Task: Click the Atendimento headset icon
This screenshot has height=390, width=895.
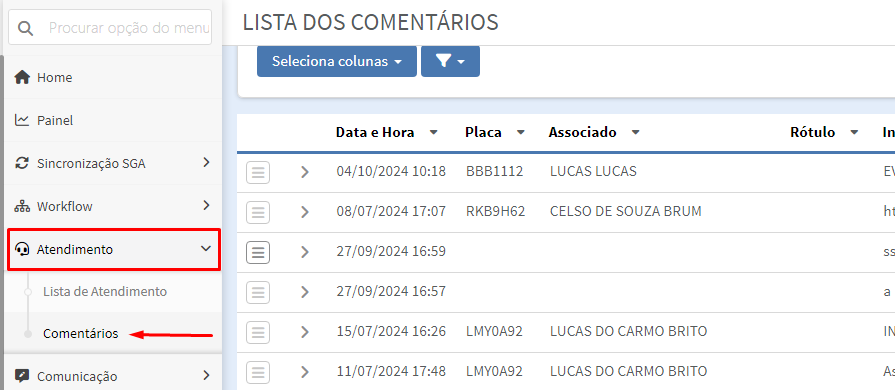Action: (22, 249)
